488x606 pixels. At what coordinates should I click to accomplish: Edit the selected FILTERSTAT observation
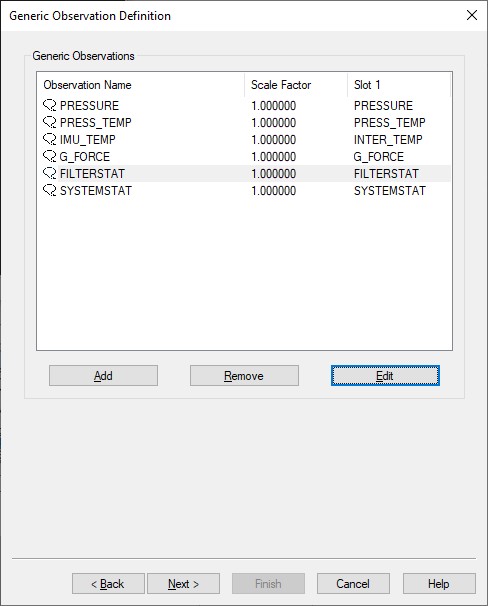click(385, 376)
